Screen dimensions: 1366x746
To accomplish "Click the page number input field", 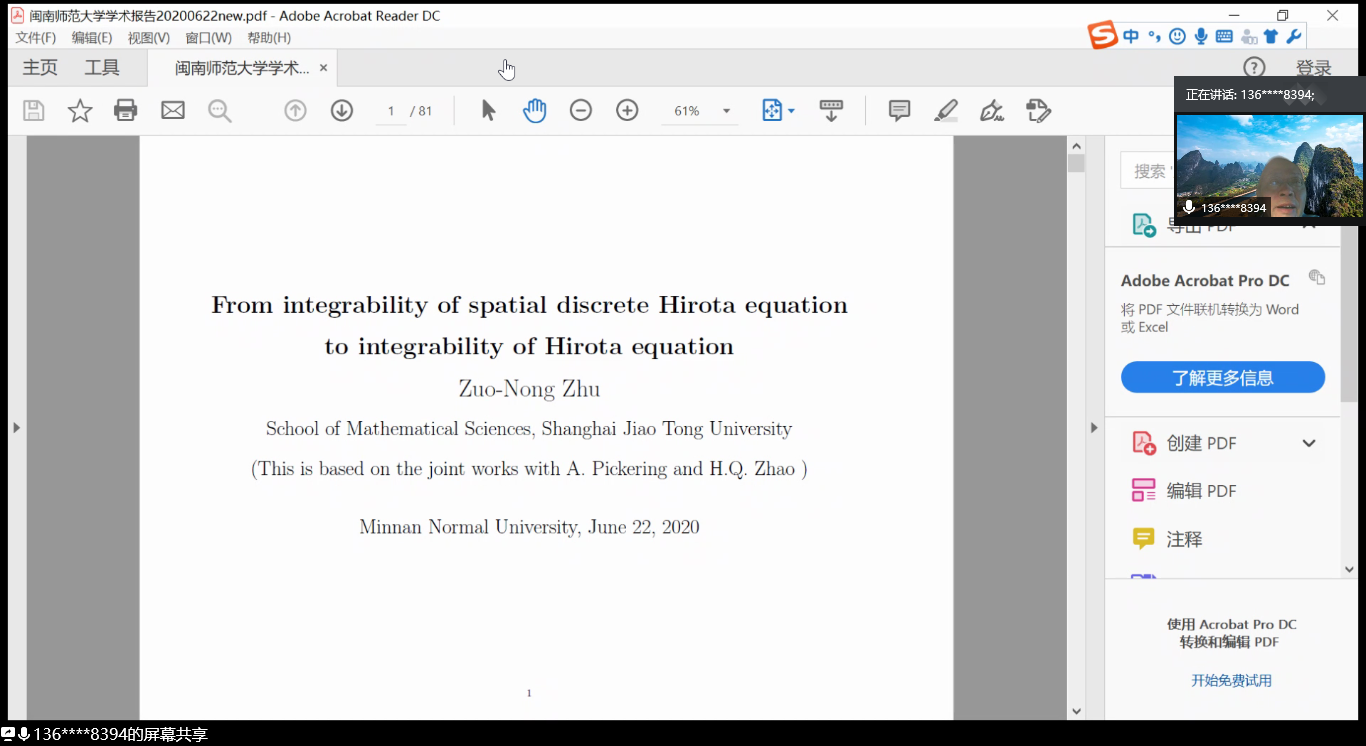I will (x=391, y=111).
